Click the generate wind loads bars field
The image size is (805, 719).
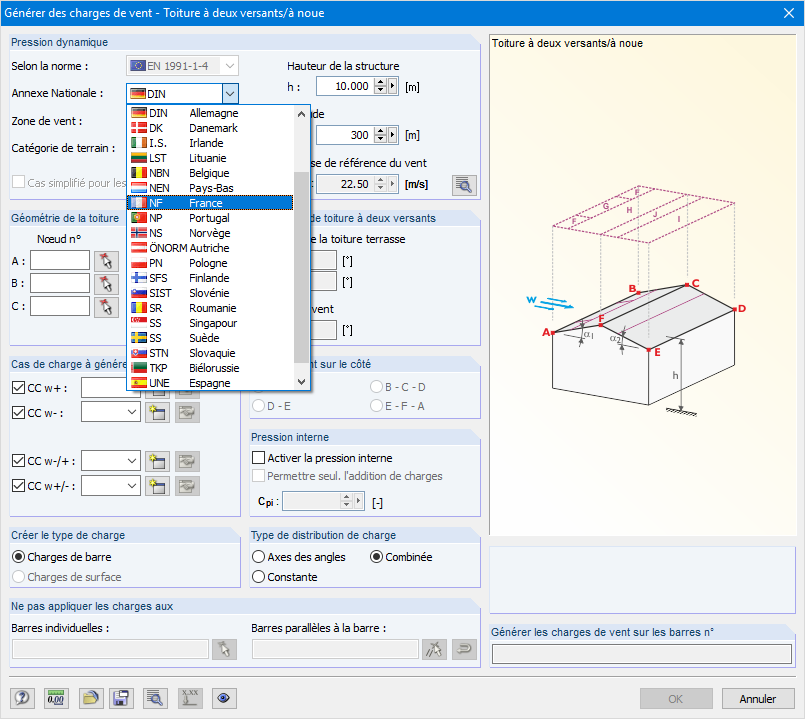click(x=642, y=654)
